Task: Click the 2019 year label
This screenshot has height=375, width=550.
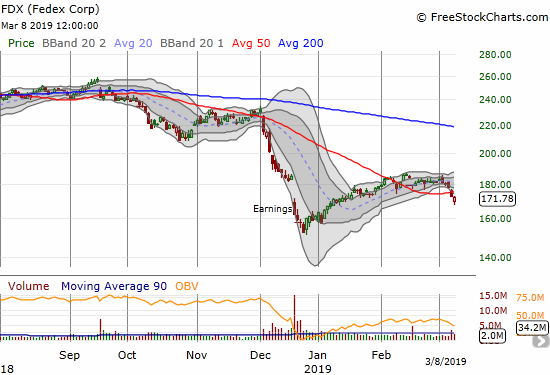Action: click(x=317, y=369)
